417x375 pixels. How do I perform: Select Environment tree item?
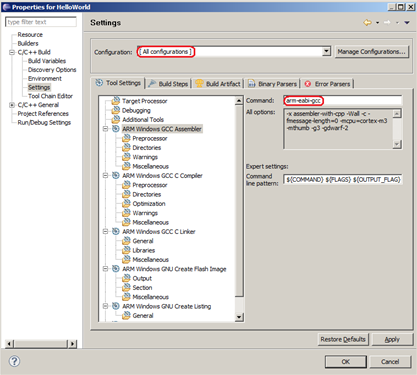[x=45, y=79]
